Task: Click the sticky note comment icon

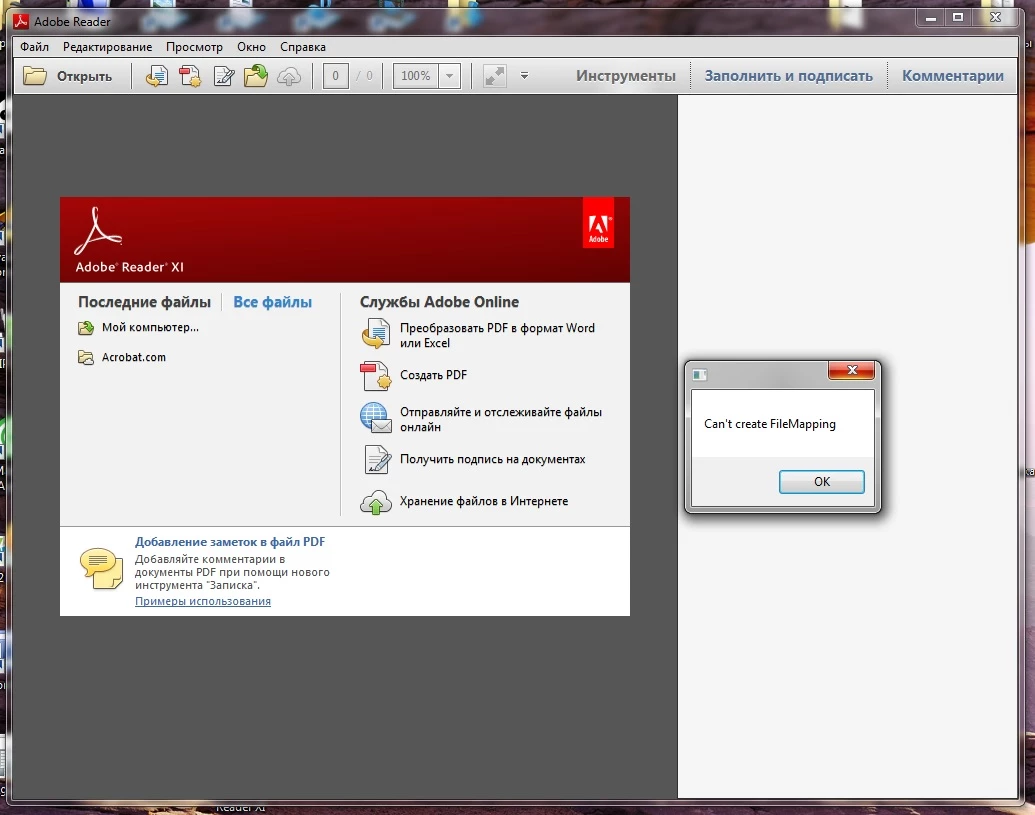Action: point(101,568)
